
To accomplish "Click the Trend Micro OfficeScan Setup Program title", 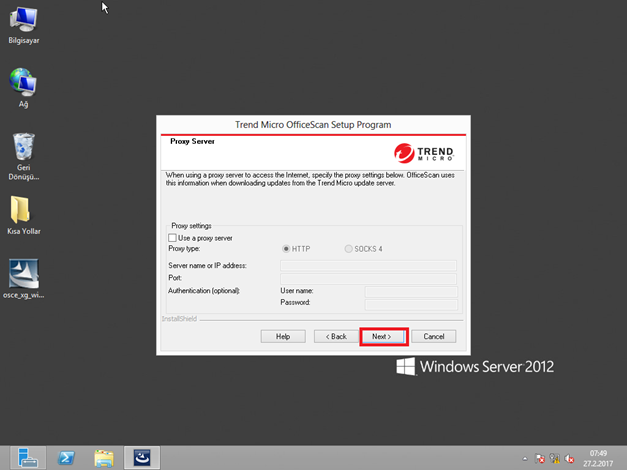I will coord(313,125).
